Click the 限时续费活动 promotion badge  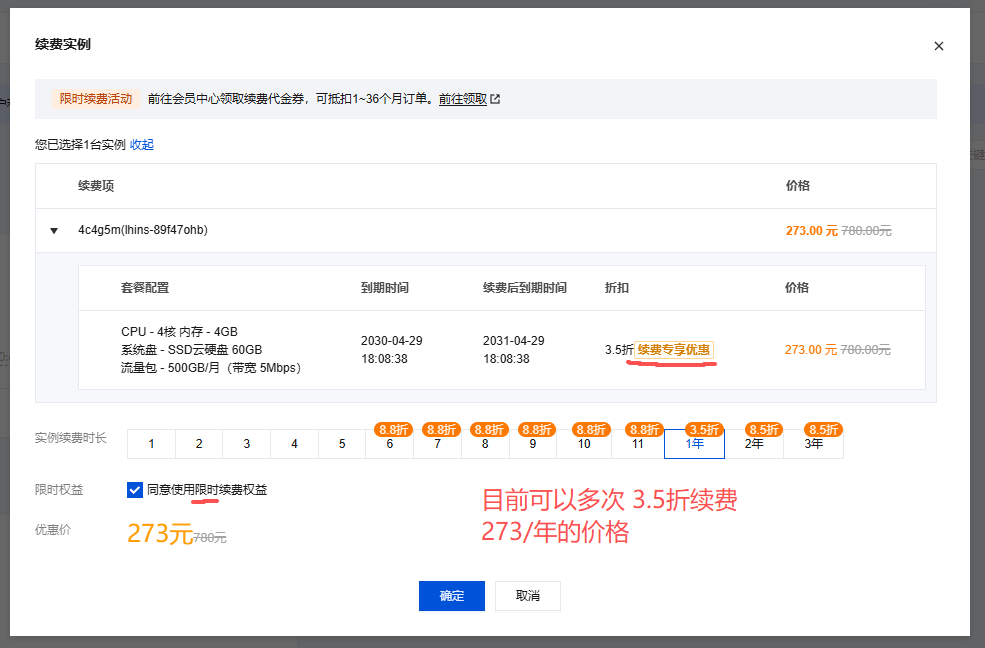pos(96,99)
